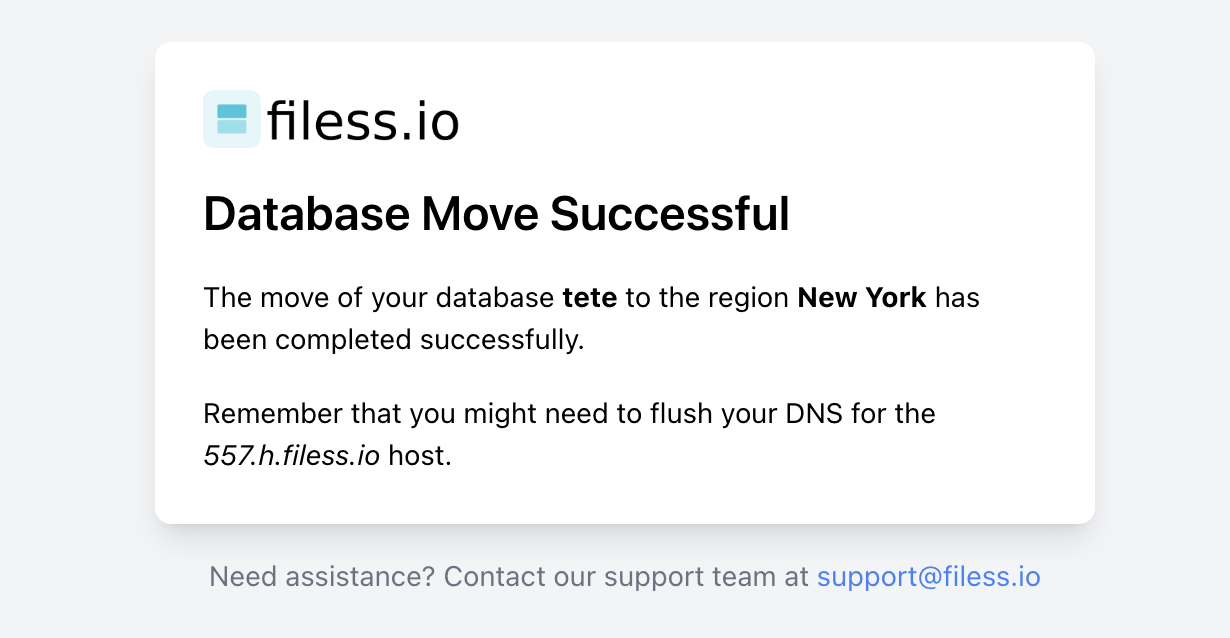Image resolution: width=1230 pixels, height=638 pixels.
Task: Click the italic 557.h.filess.io host name
Action: point(291,456)
